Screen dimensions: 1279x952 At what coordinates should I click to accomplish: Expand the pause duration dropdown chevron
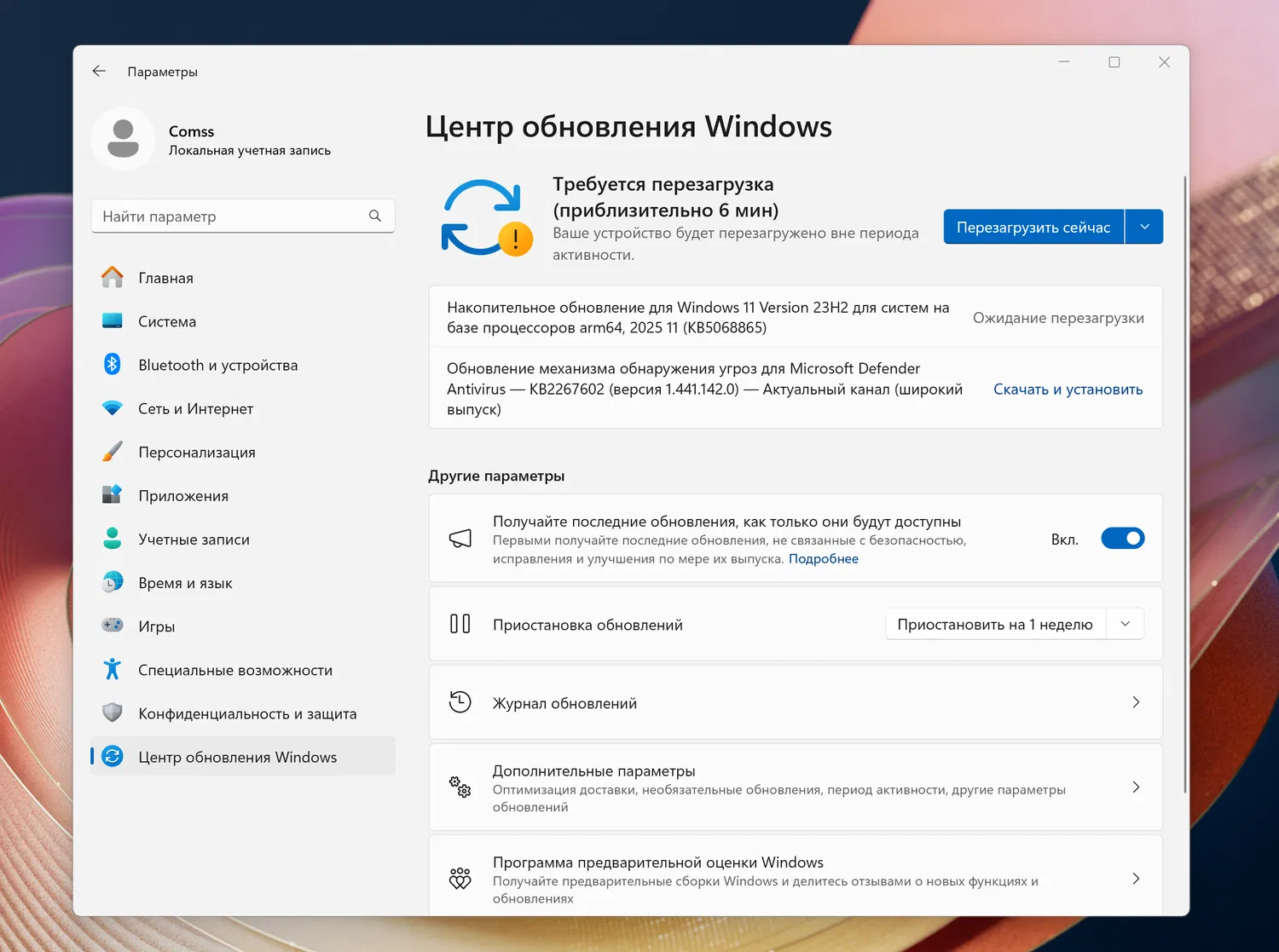[x=1126, y=624]
